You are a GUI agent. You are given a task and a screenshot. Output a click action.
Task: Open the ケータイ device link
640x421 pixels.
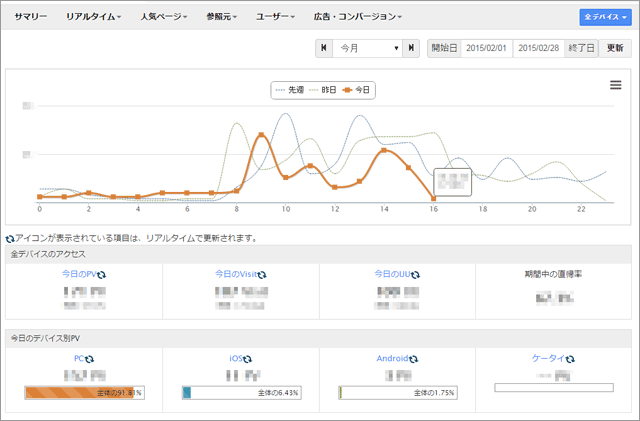(x=548, y=358)
